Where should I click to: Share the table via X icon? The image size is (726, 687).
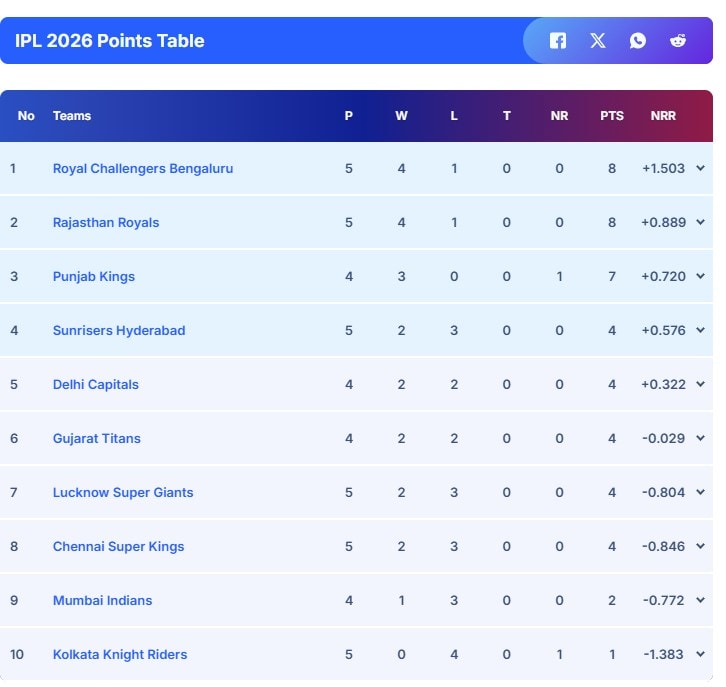598,41
